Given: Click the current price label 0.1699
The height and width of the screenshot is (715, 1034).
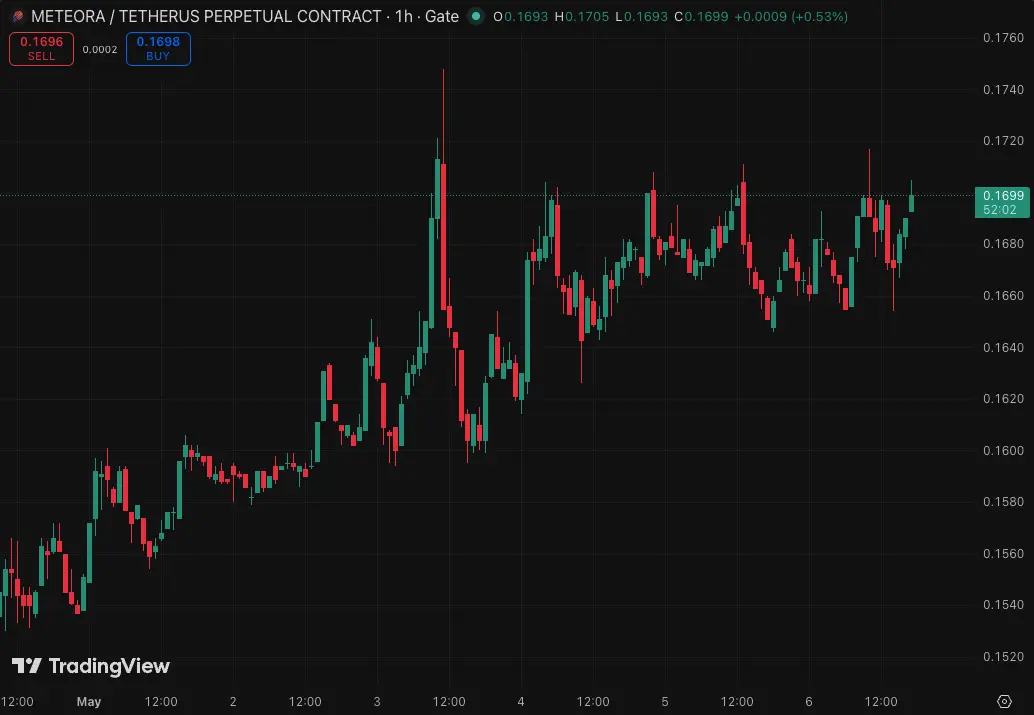Looking at the screenshot, I should 1002,195.
